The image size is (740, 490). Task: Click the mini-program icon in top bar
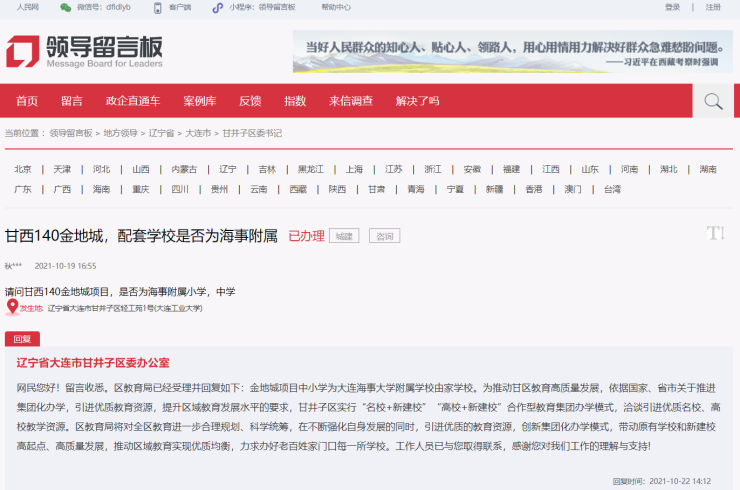(217, 8)
